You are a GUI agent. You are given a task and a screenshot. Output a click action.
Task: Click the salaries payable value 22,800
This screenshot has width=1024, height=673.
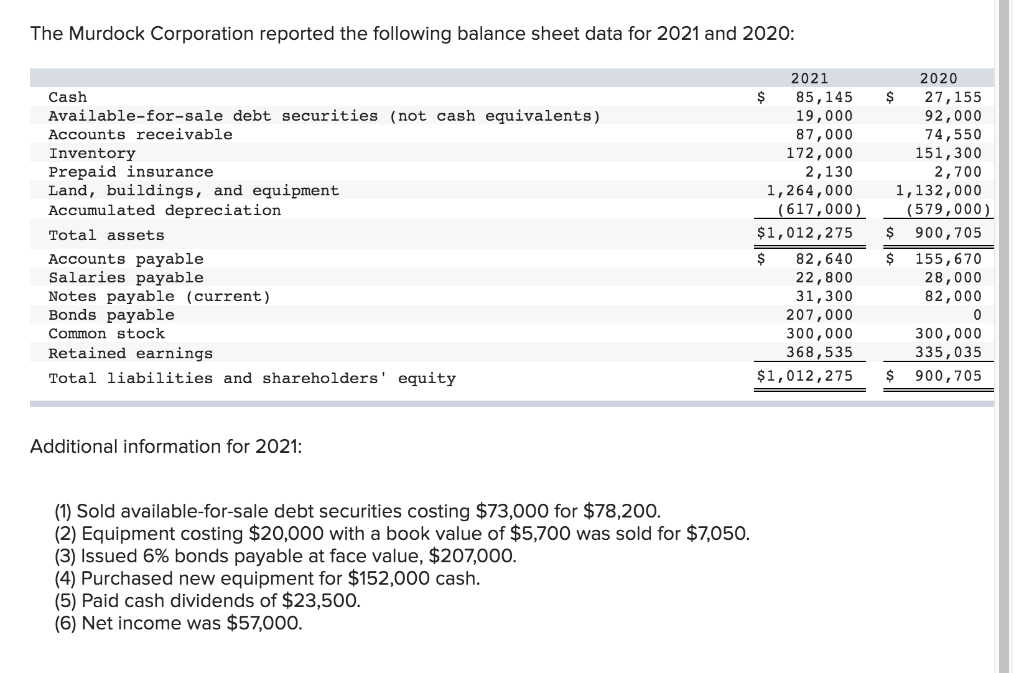pyautogui.click(x=824, y=278)
